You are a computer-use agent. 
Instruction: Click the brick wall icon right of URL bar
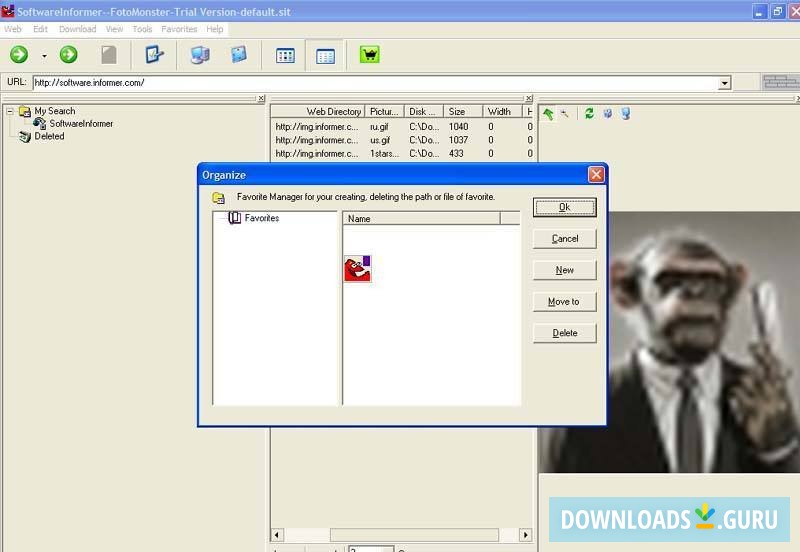781,82
